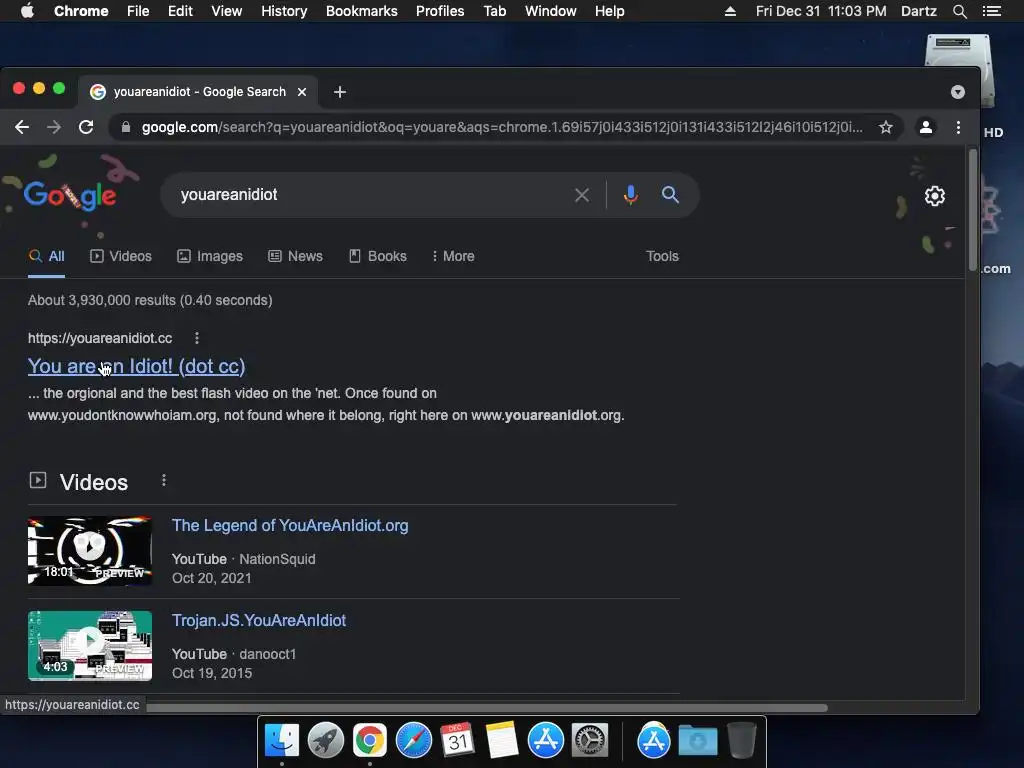Image resolution: width=1024 pixels, height=768 pixels.
Task: Open options for youareanidiot.cc result
Action: pyautogui.click(x=197, y=338)
